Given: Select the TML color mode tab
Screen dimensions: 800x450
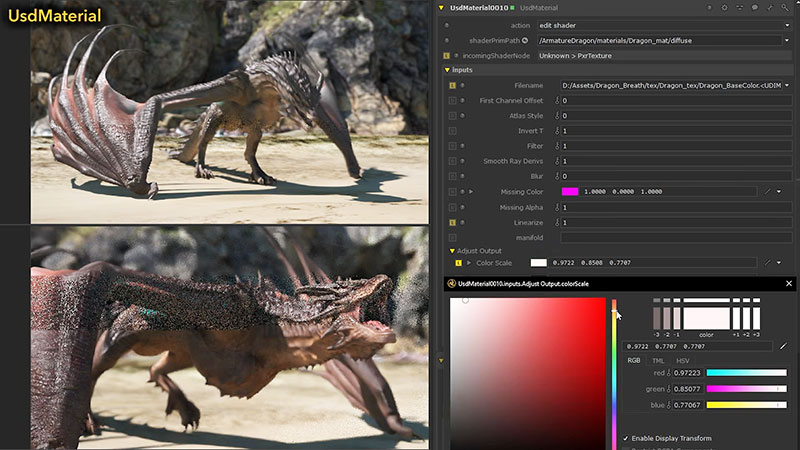Looking at the screenshot, I should tap(658, 360).
